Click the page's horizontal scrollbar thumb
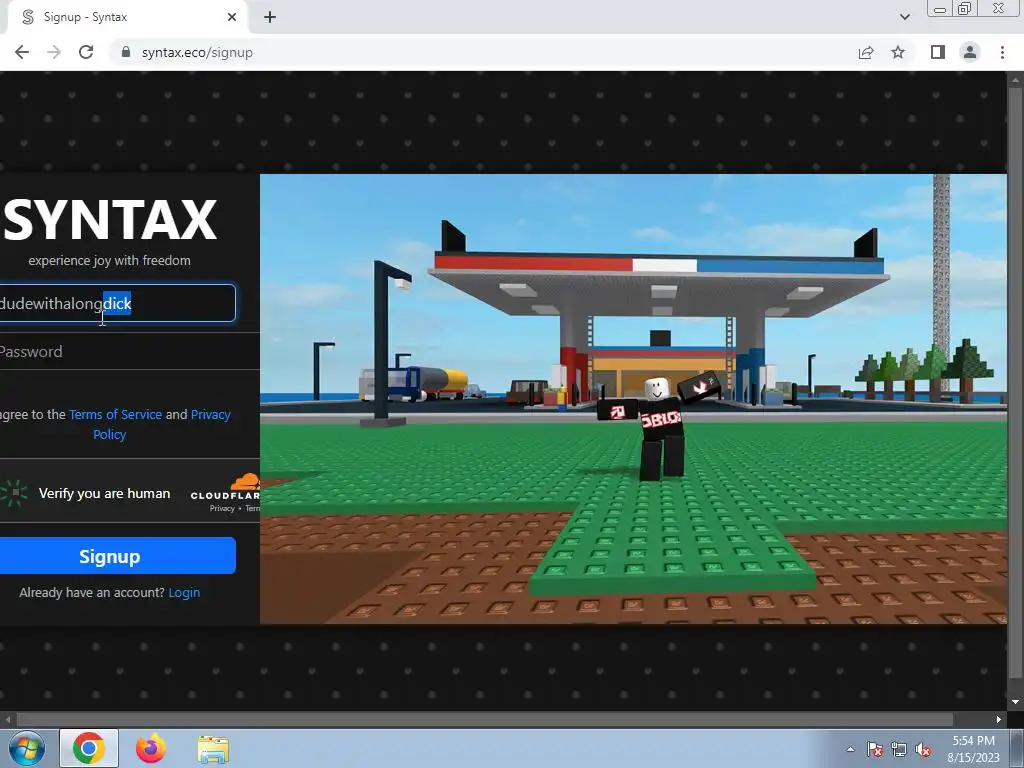Screen dimensions: 1024x768 pos(485,719)
